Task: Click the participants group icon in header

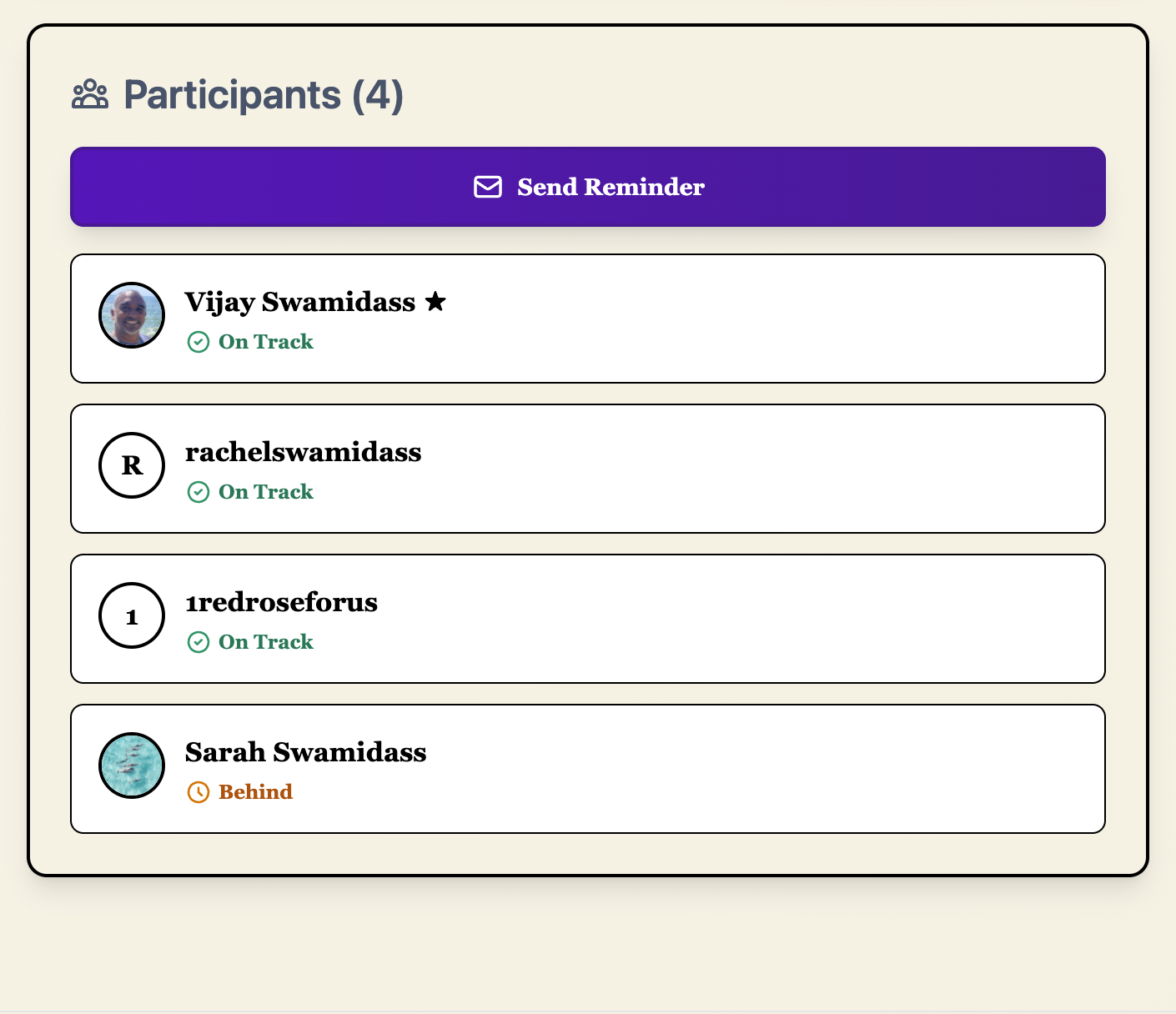Action: (x=90, y=94)
